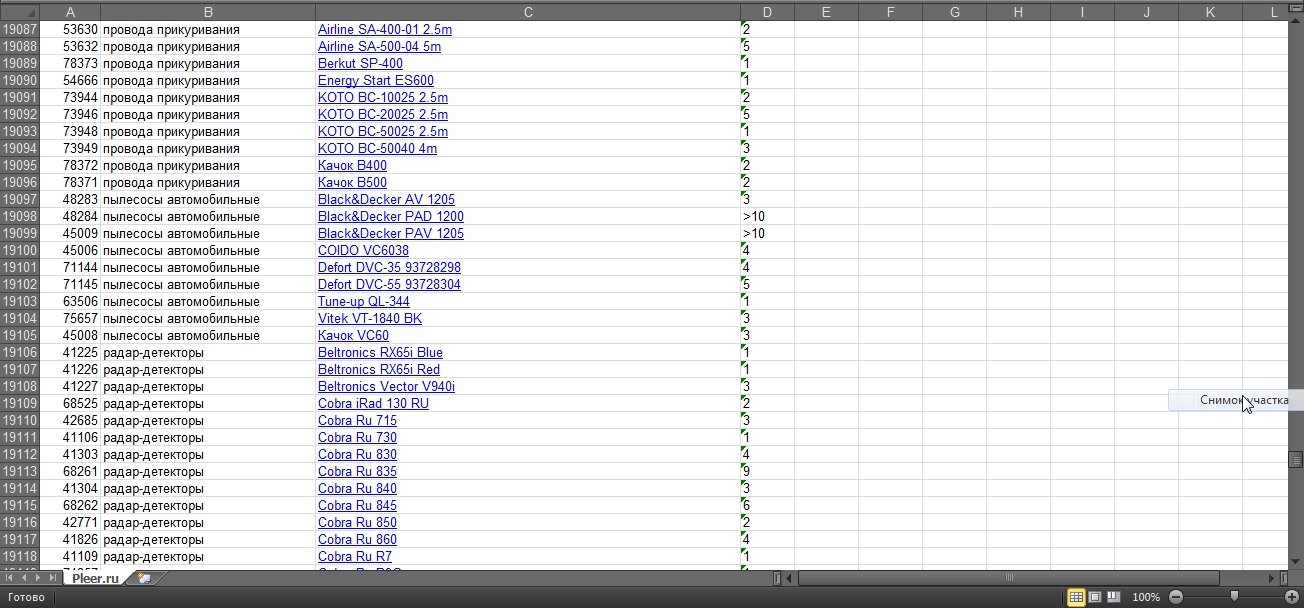Select all cells corner button
This screenshot has width=1304, height=608.
(19, 12)
